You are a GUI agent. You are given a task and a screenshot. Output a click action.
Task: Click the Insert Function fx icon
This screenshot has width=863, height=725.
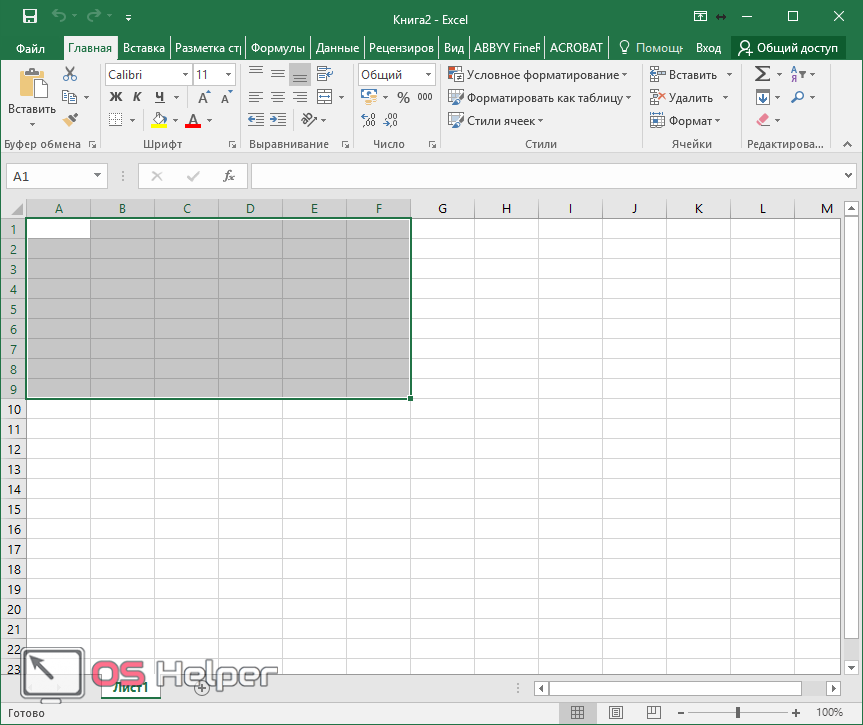tap(228, 176)
